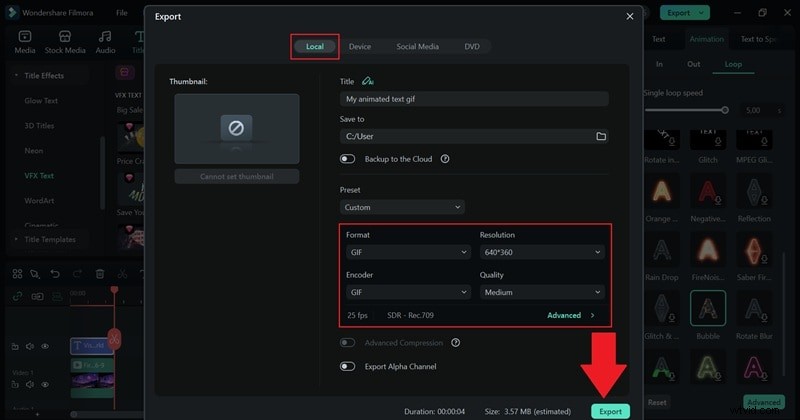This screenshot has width=800, height=420.
Task: Open the Quality dropdown set to Medium
Action: tap(541, 292)
